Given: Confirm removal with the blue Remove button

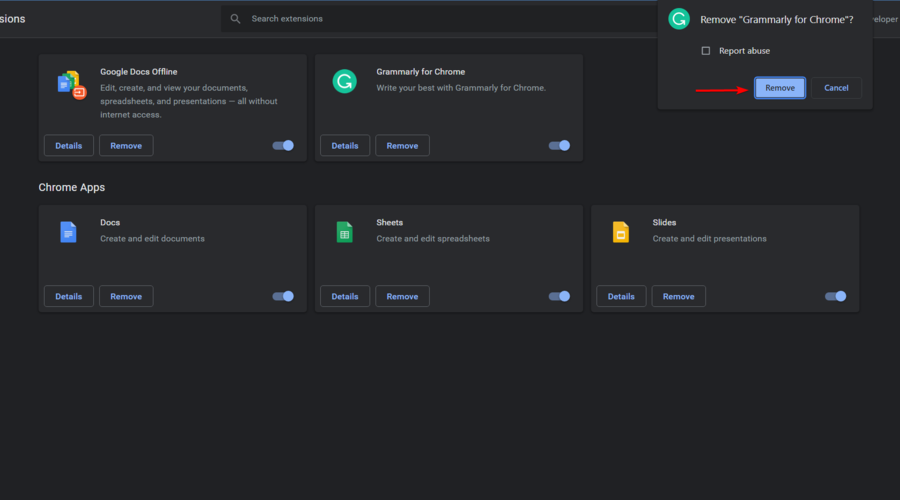Looking at the screenshot, I should pyautogui.click(x=780, y=88).
